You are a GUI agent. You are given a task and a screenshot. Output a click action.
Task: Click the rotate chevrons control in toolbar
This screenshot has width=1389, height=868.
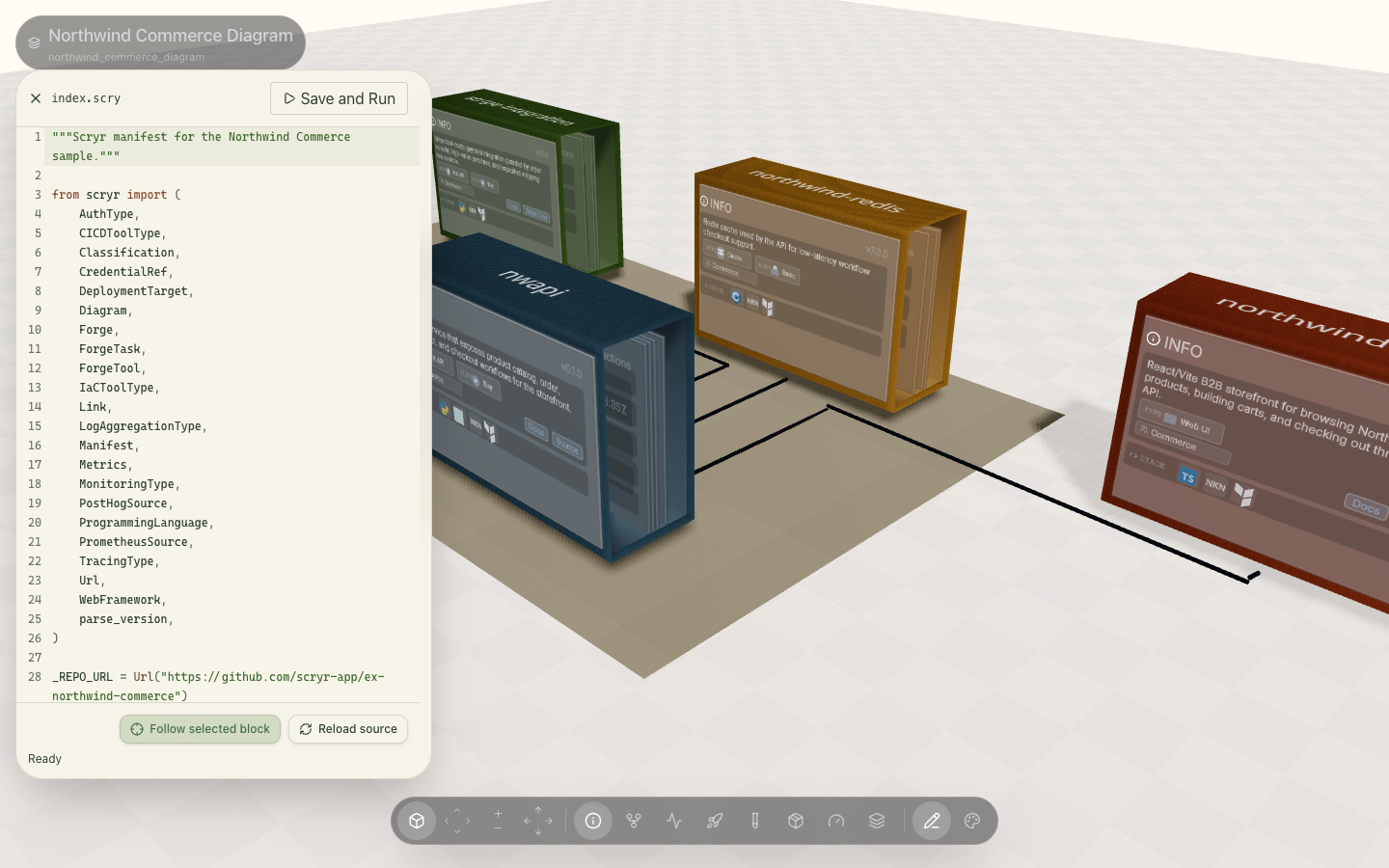click(x=457, y=821)
